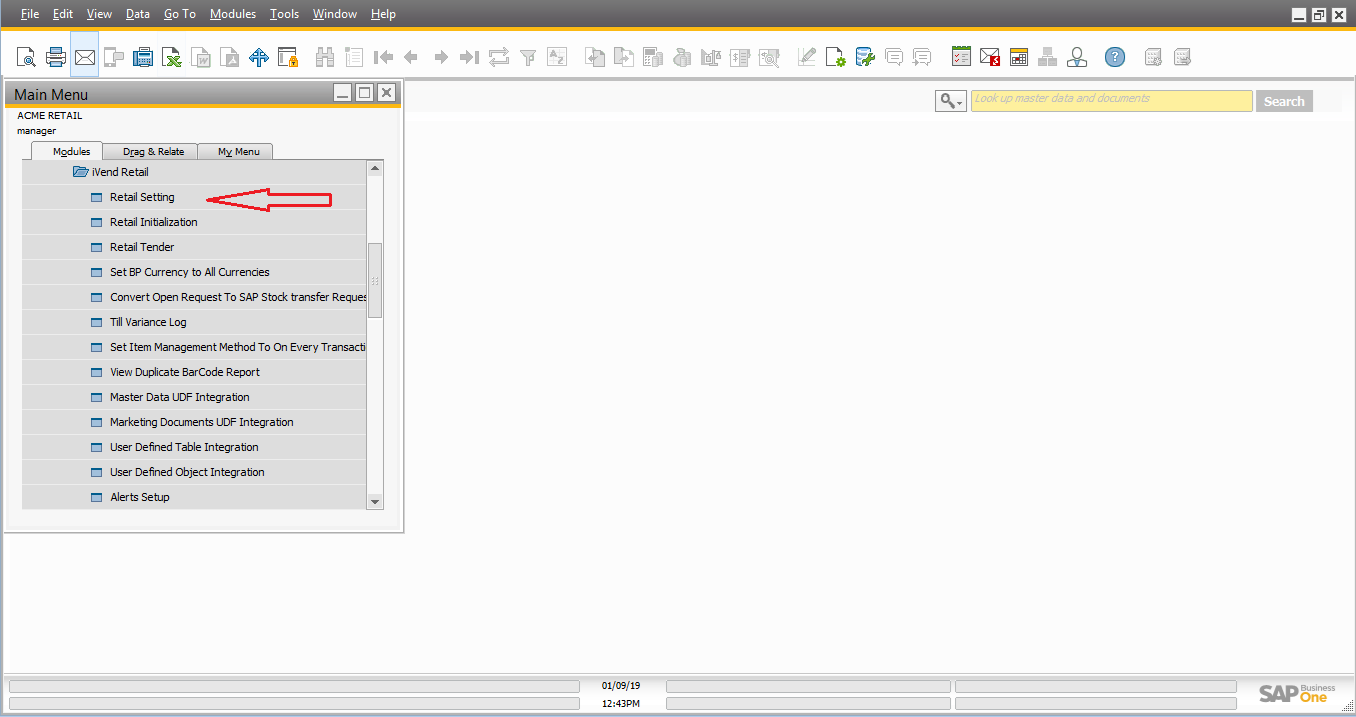Open Print Preview from the toolbar
Screen dimensions: 1356x717
click(26, 57)
